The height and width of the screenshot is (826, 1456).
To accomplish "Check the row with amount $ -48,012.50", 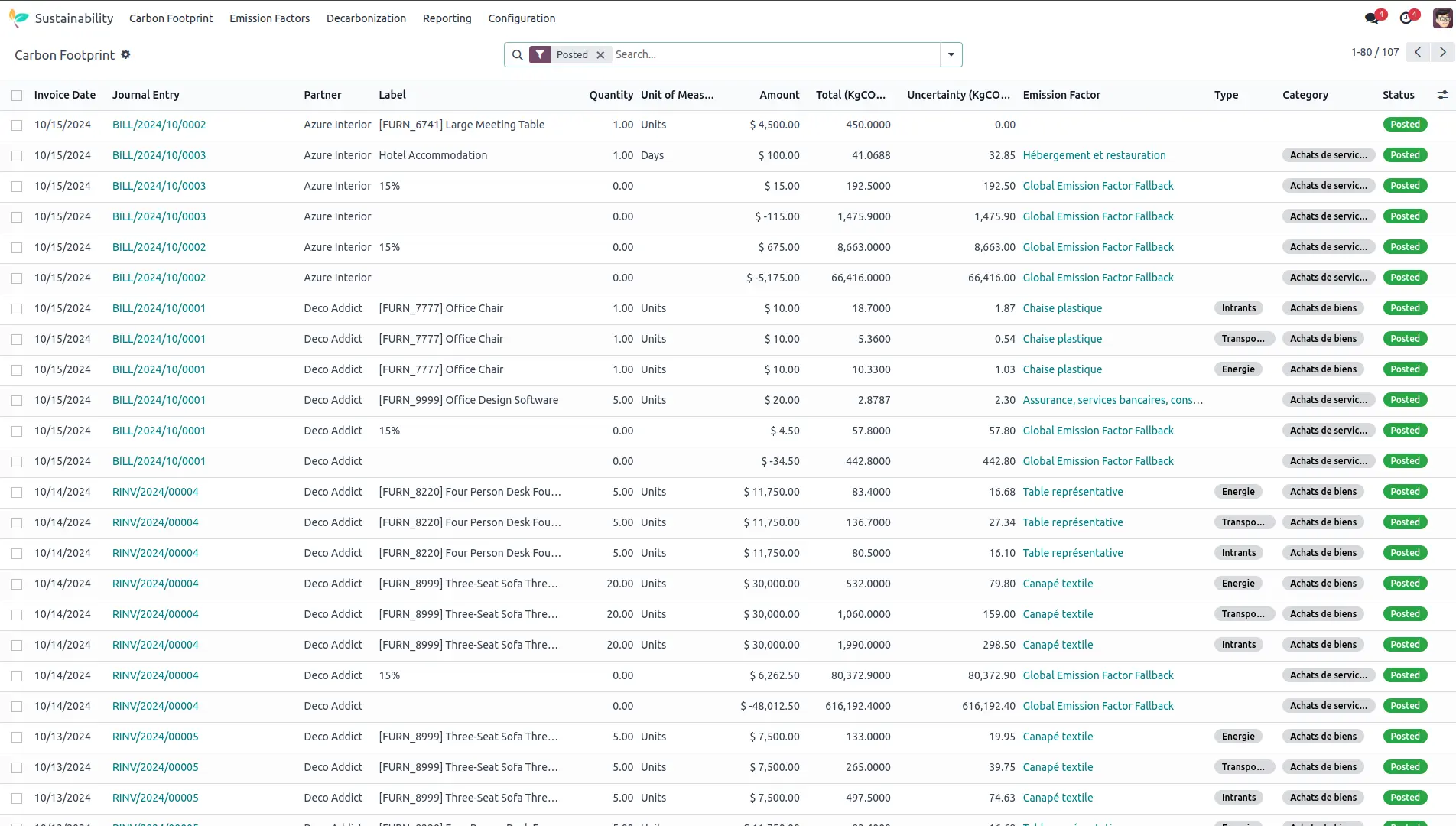I will [x=17, y=707].
